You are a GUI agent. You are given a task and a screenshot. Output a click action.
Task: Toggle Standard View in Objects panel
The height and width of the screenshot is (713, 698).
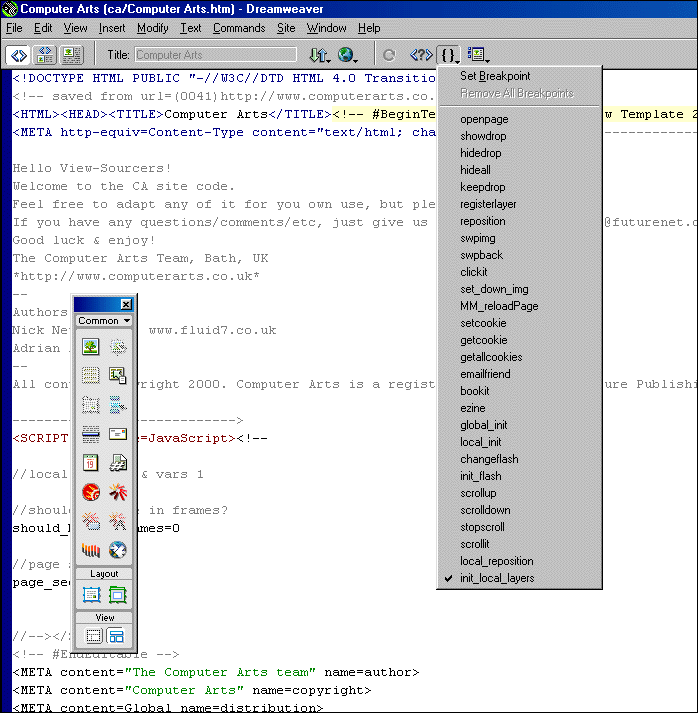coord(94,636)
